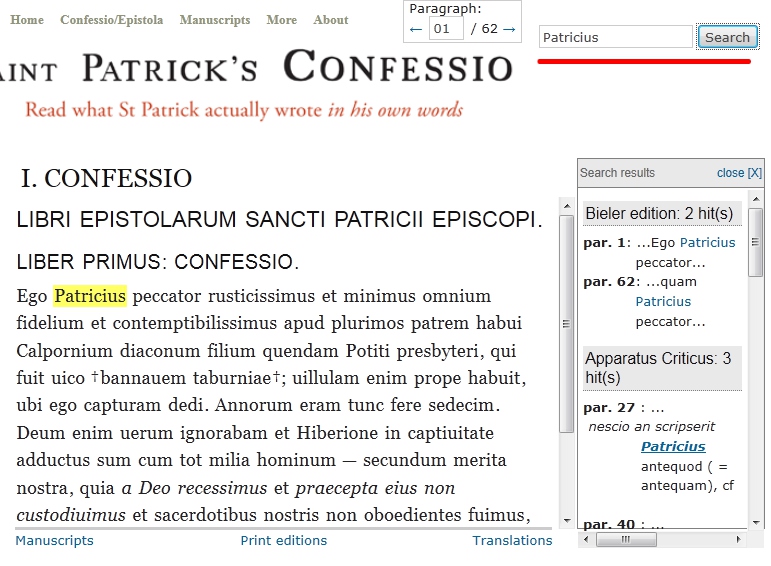Click the highlighted word Patricius in text
The height and width of the screenshot is (566, 771).
click(x=90, y=296)
